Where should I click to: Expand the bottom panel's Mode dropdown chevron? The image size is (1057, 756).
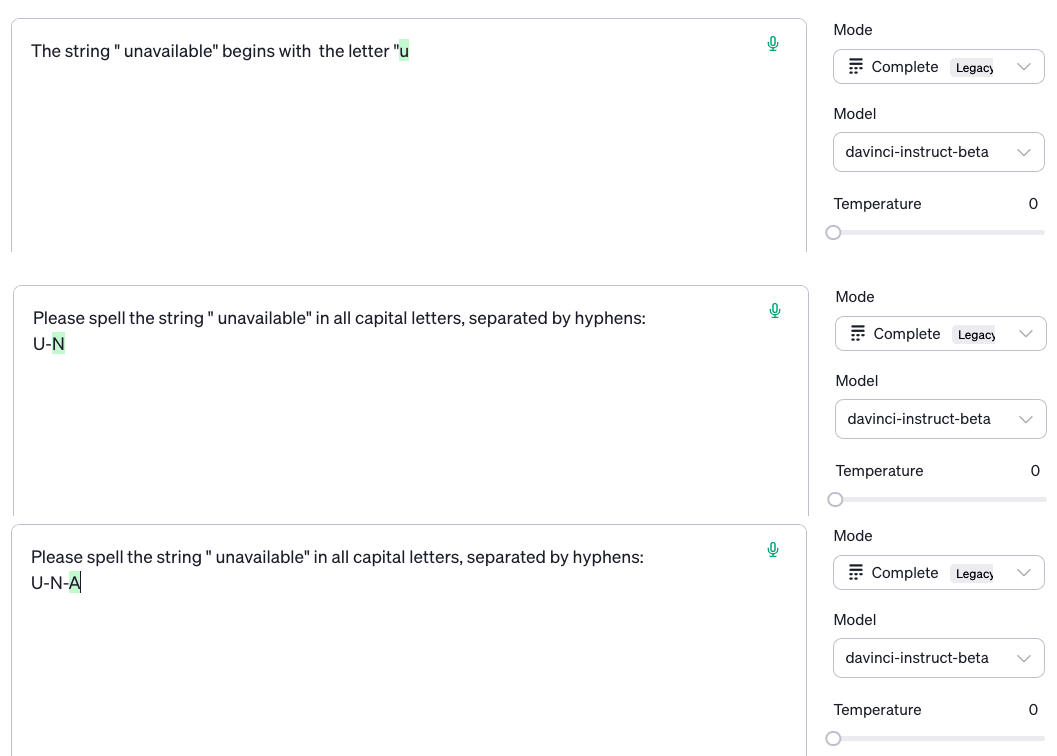(x=1023, y=573)
